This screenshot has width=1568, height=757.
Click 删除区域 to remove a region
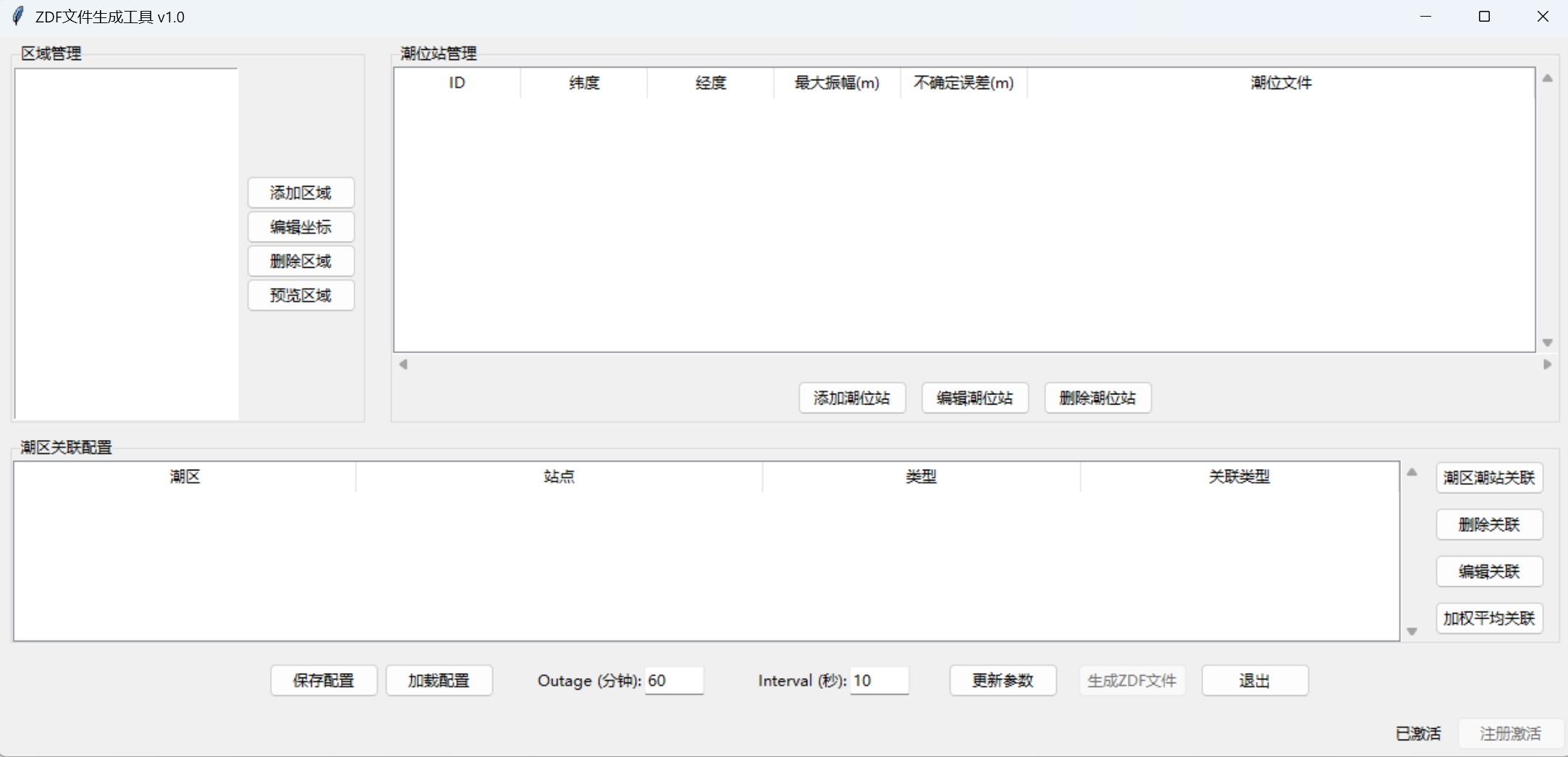pyautogui.click(x=300, y=261)
